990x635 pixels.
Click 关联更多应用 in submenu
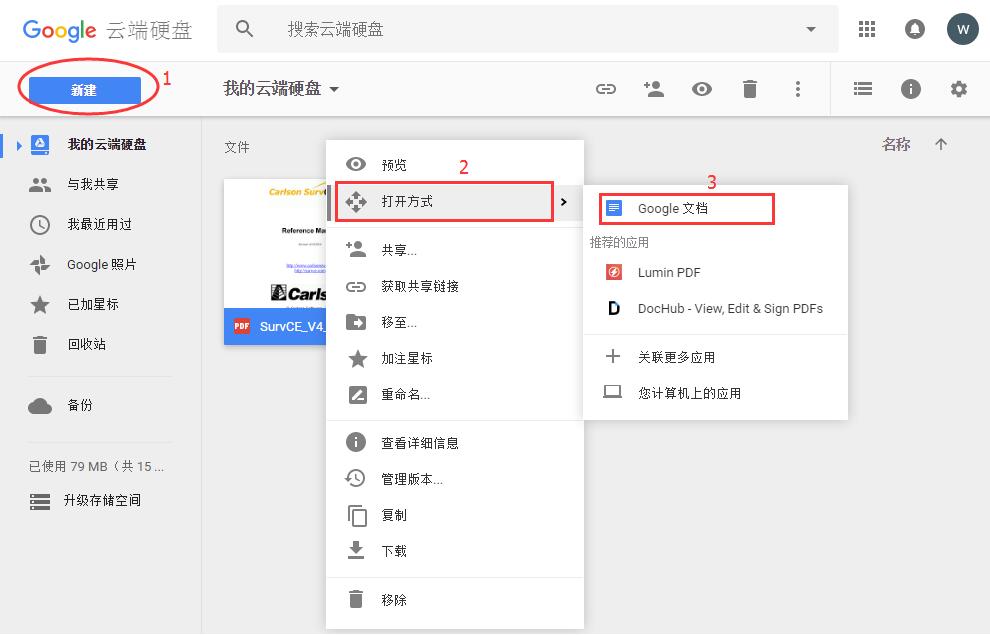tap(715, 357)
